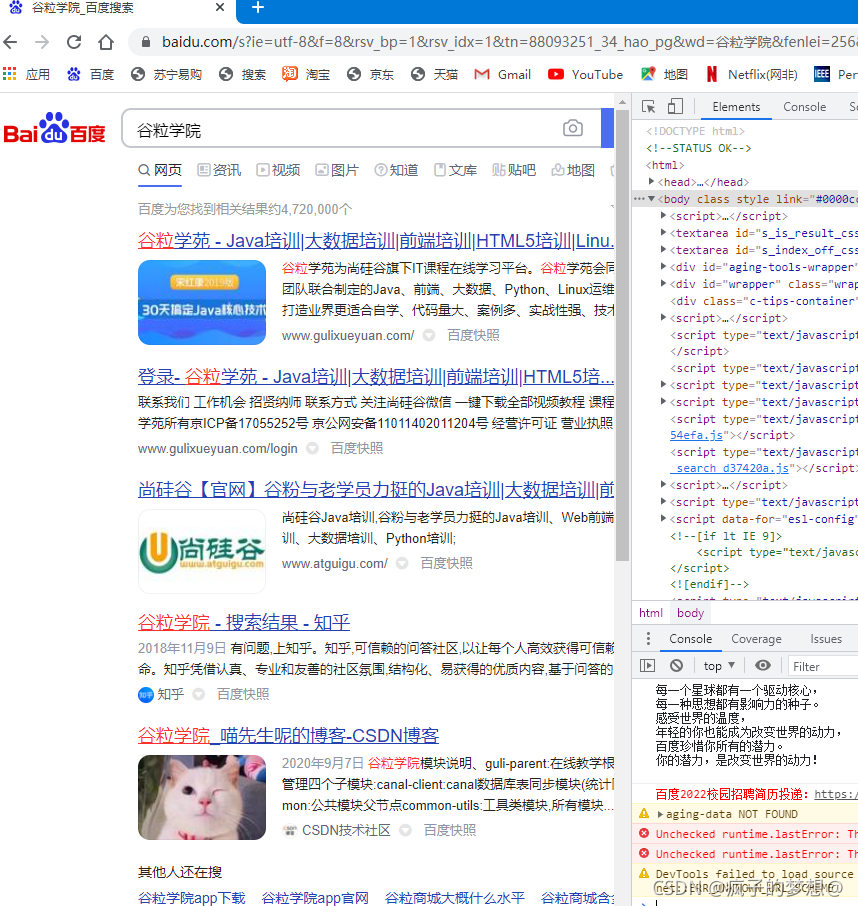Click related search 谷粒学院app下载

tap(192, 897)
